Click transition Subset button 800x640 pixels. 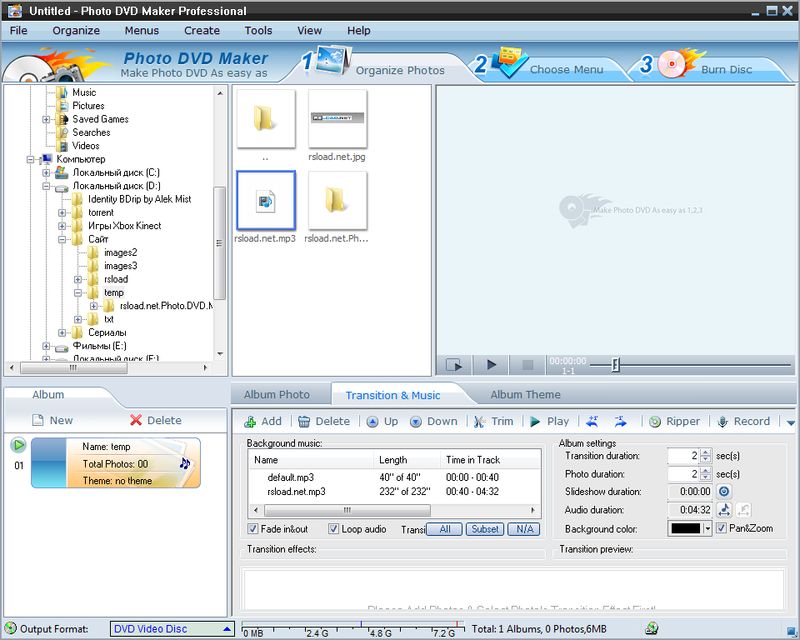[x=485, y=529]
